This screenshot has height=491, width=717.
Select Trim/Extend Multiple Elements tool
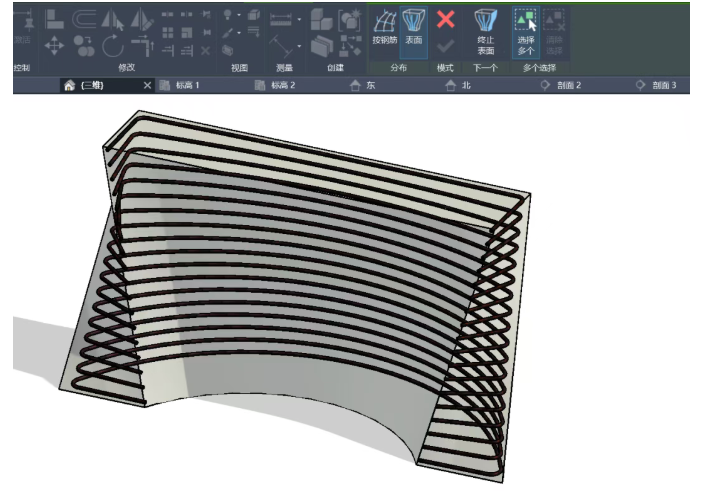click(x=187, y=50)
